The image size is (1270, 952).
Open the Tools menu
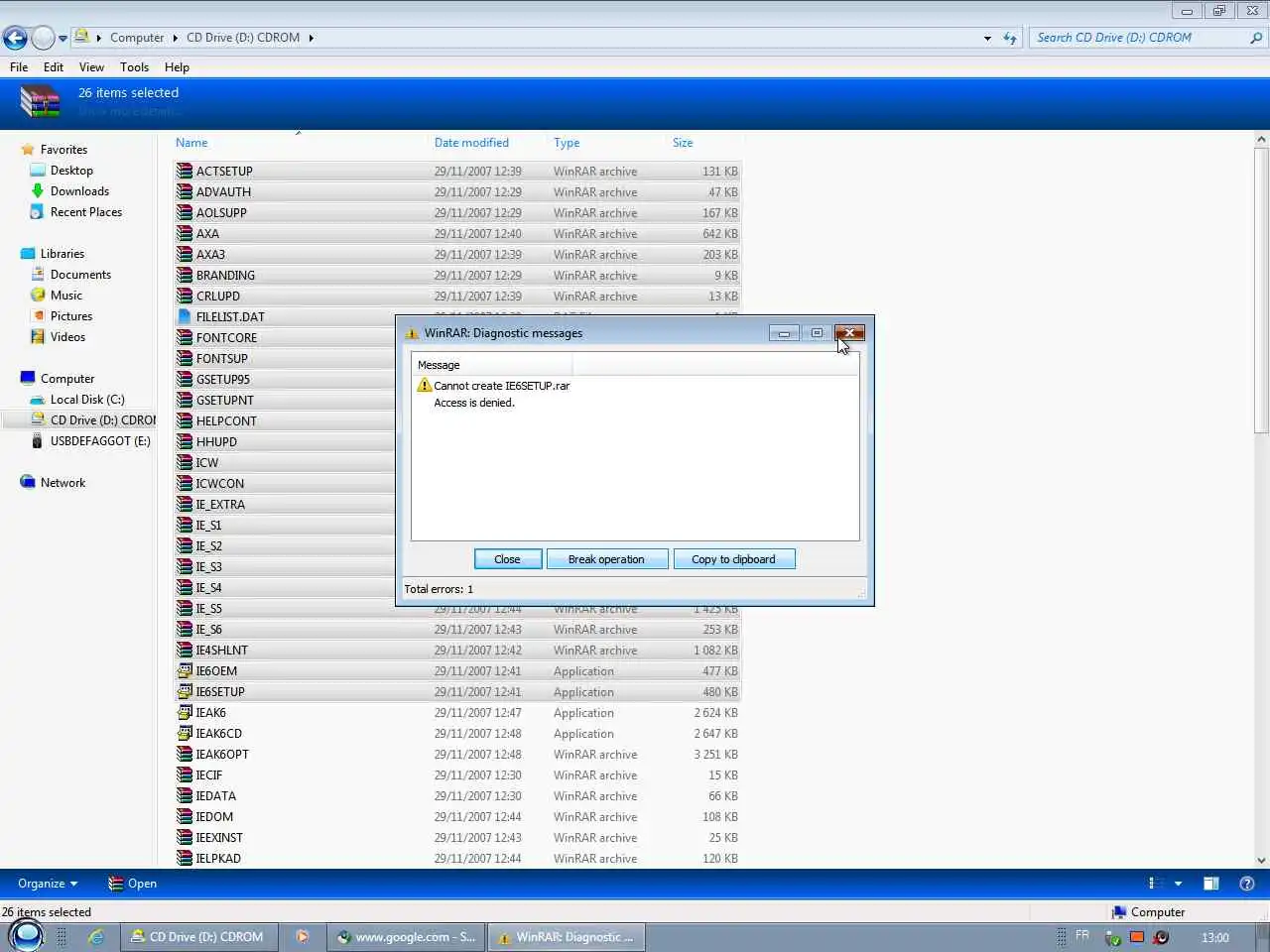coord(134,66)
